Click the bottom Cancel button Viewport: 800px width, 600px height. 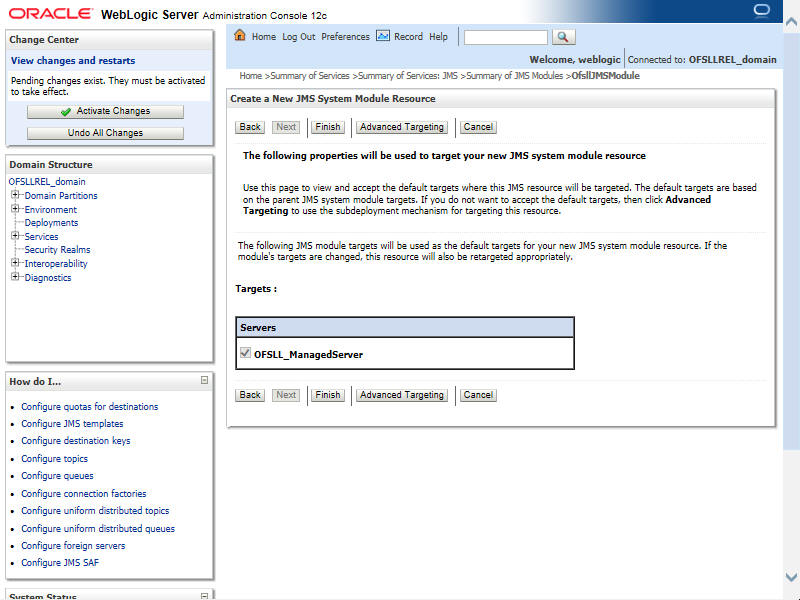click(478, 395)
